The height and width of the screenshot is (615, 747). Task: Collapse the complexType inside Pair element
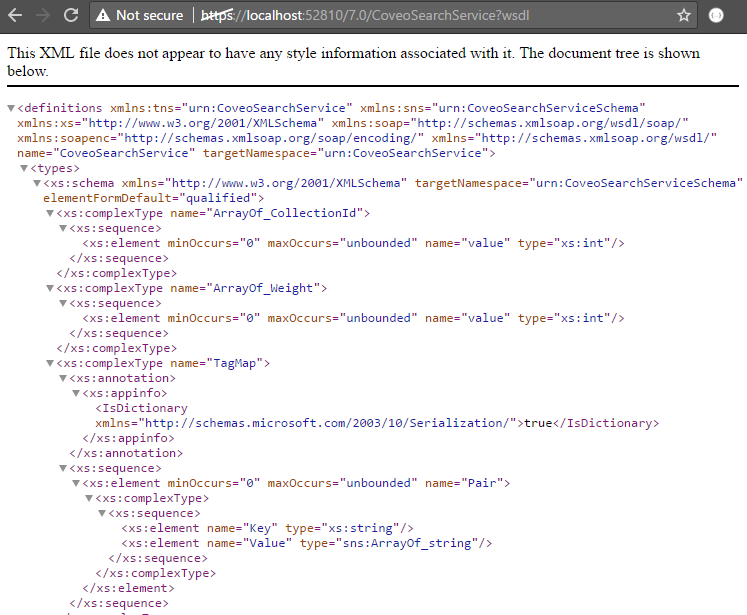click(89, 498)
